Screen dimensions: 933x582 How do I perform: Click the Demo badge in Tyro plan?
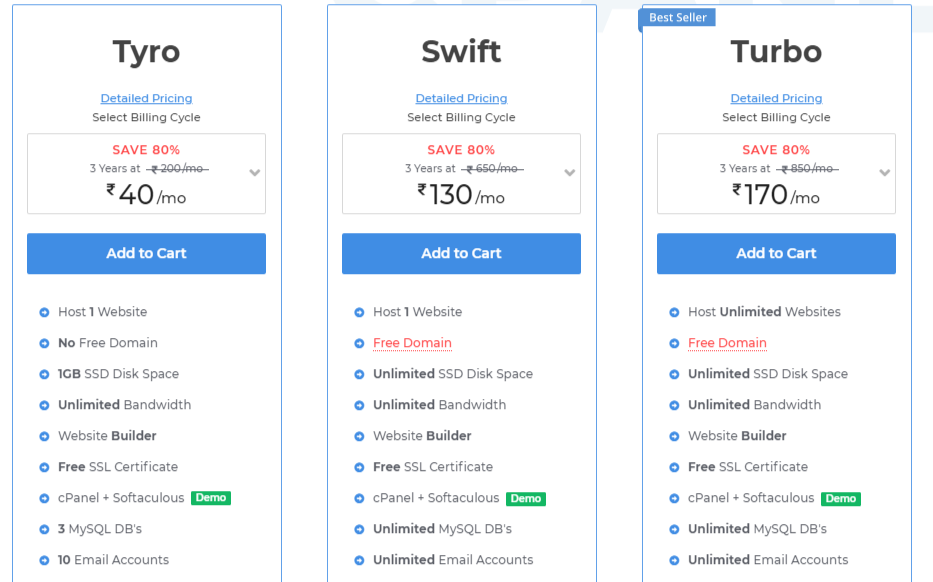pos(211,498)
